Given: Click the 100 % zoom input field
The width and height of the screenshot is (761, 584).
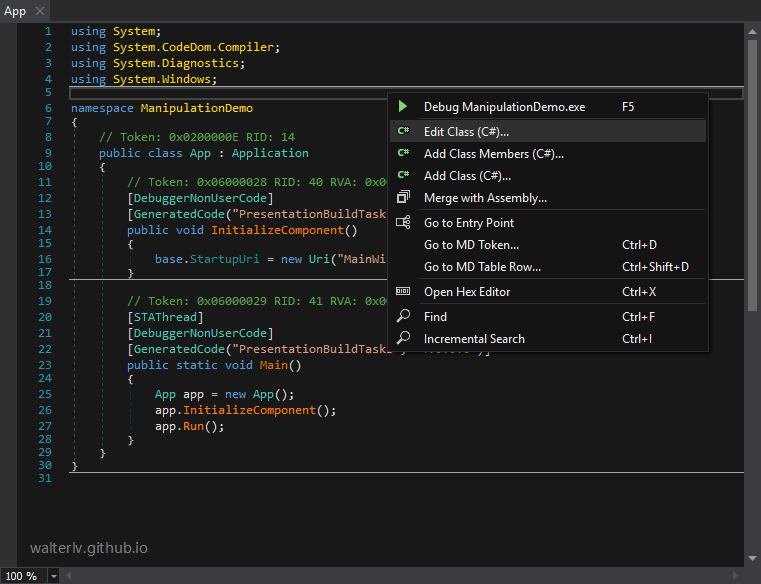Looking at the screenshot, I should click(x=23, y=576).
